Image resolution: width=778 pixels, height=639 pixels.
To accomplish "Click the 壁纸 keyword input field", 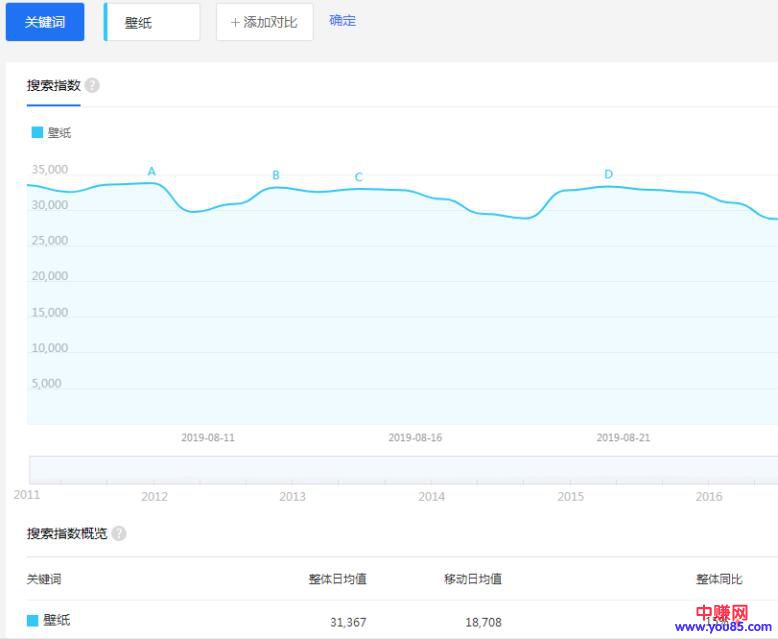I will click(x=152, y=22).
